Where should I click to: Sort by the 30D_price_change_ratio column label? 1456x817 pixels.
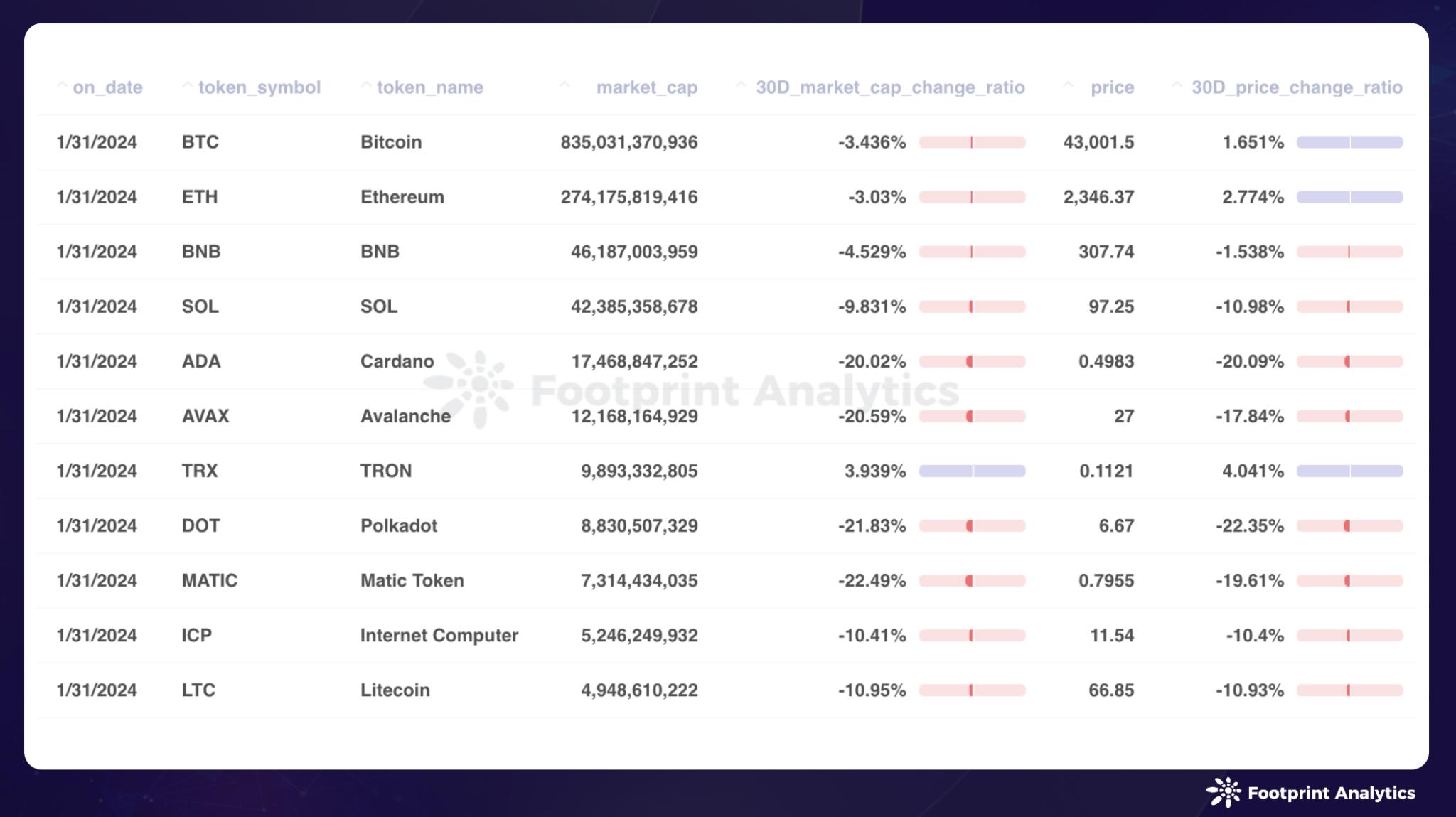(1297, 87)
